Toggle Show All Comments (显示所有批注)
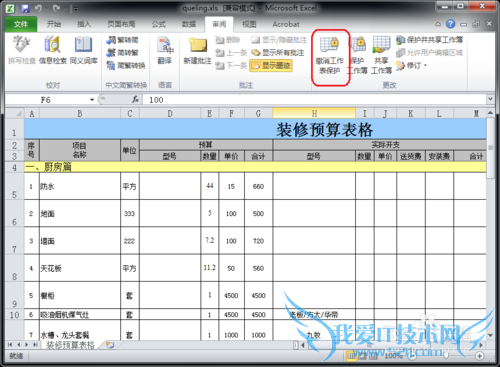Screen dimensions: 500x367 pos(278,53)
